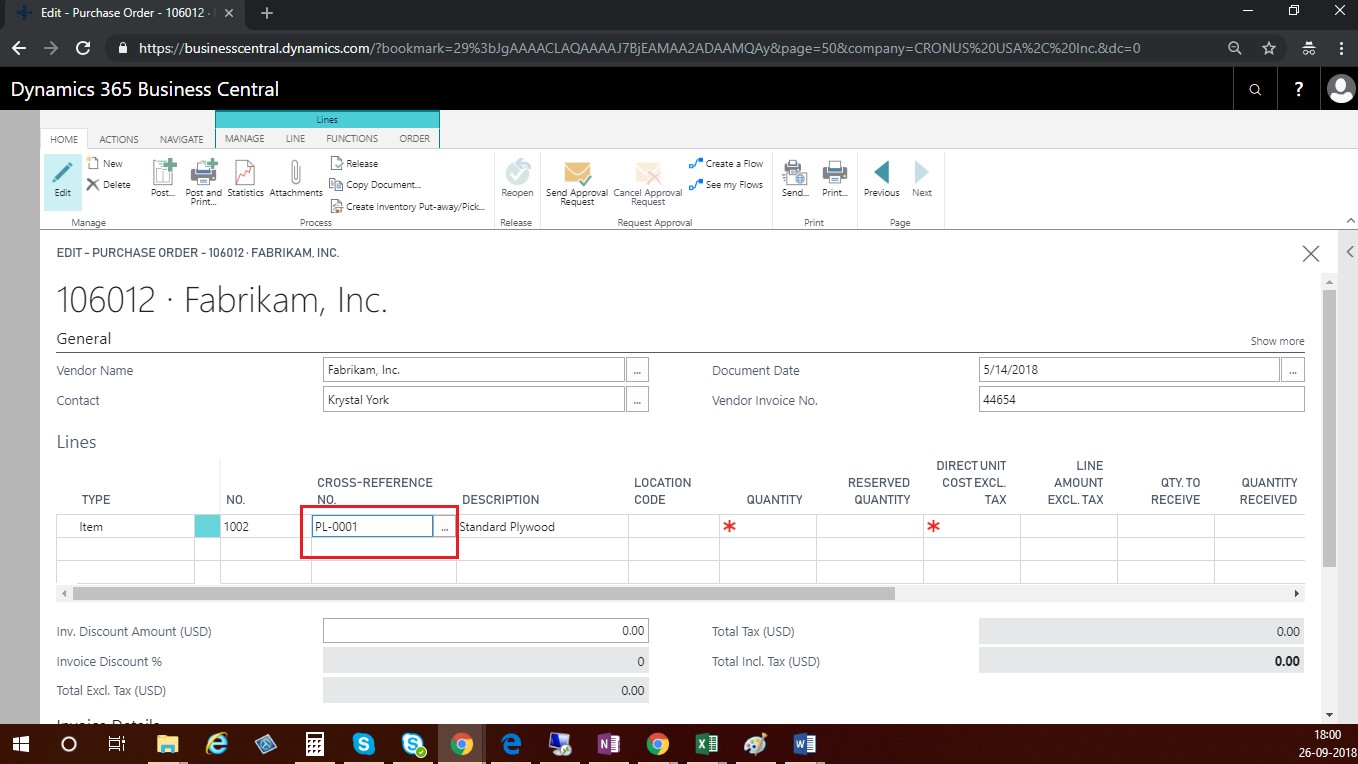1358x764 pixels.
Task: Open Document Date picker ellipsis
Action: click(1293, 370)
